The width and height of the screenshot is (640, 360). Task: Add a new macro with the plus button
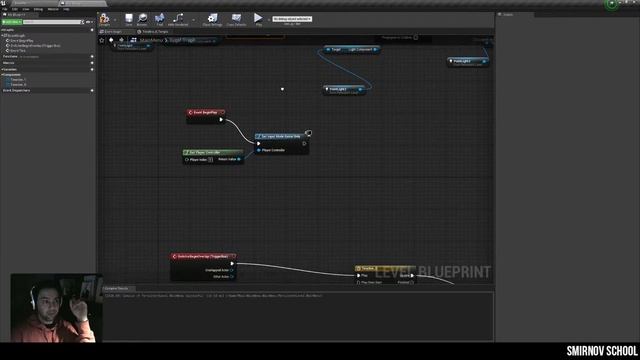tap(92, 63)
